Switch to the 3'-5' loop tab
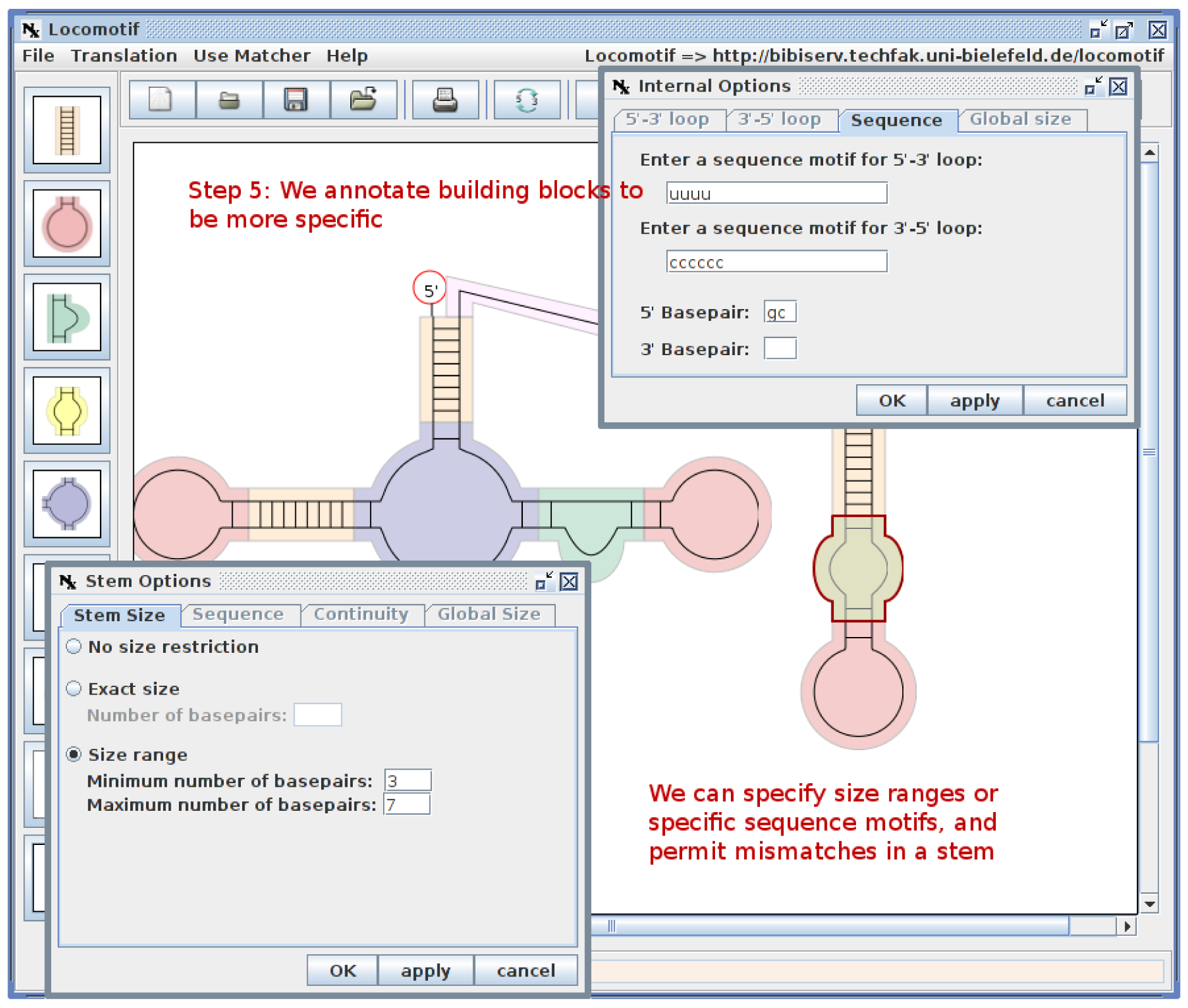 click(x=781, y=119)
